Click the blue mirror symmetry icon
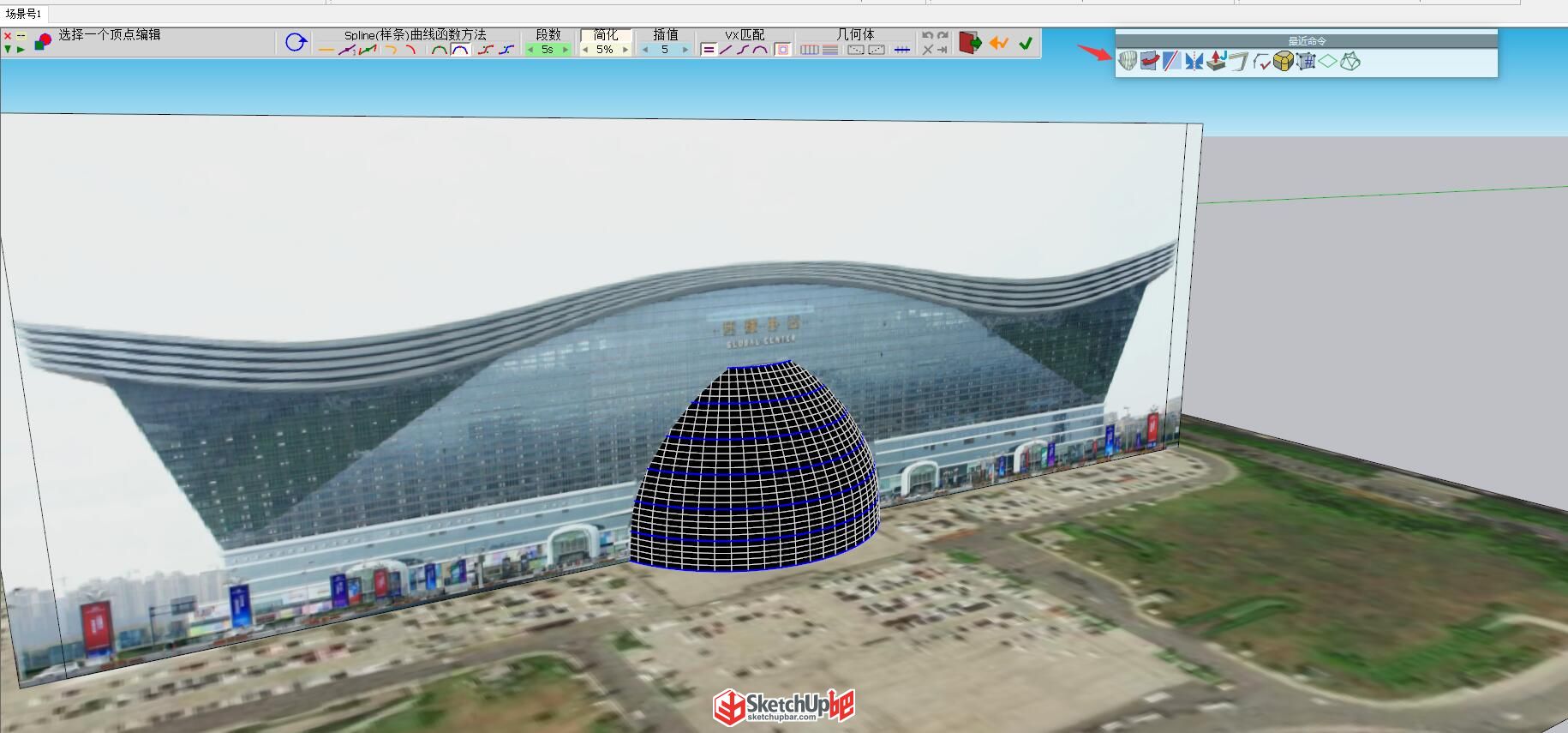 click(x=1194, y=62)
